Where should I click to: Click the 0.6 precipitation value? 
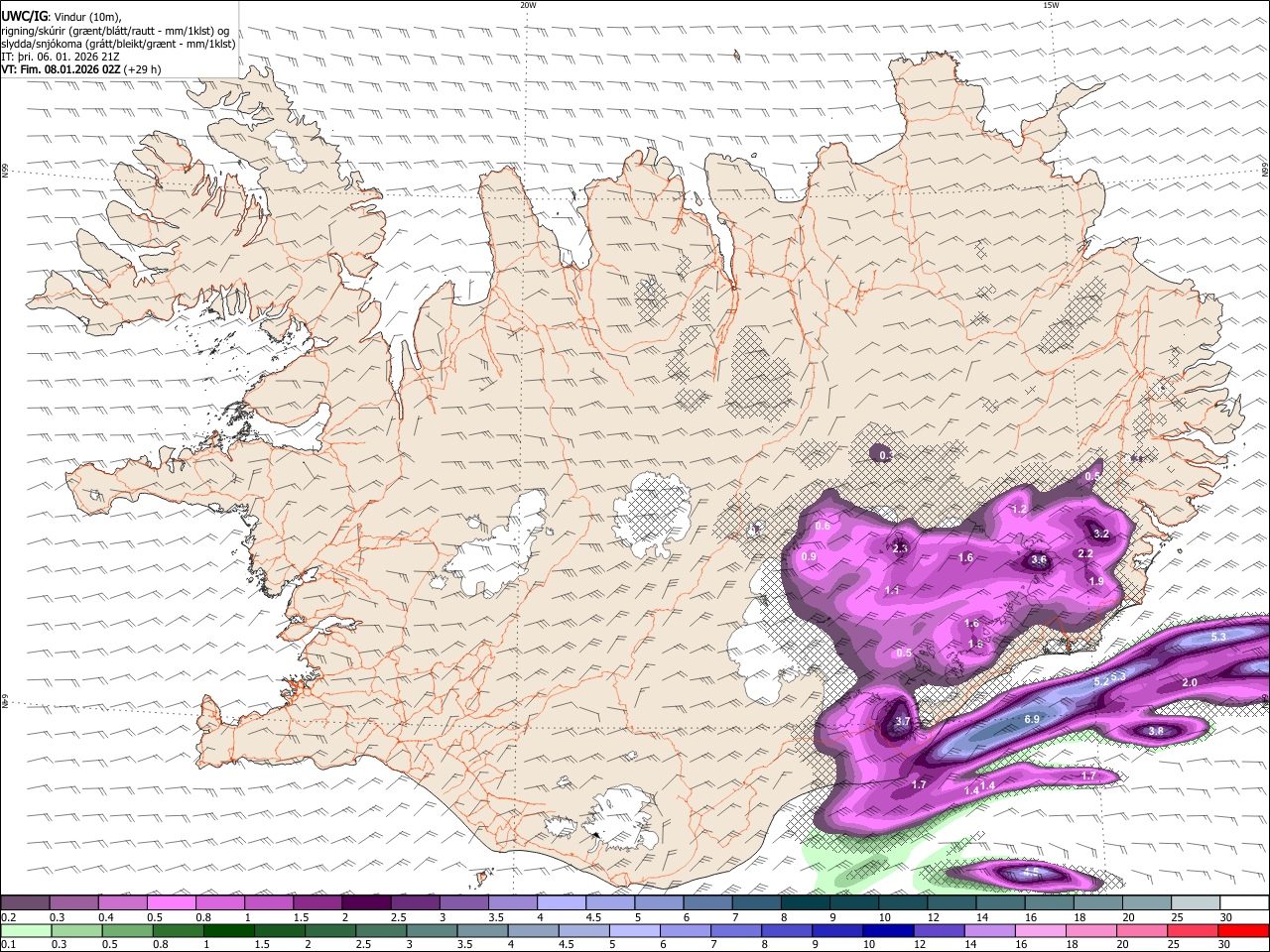click(823, 527)
